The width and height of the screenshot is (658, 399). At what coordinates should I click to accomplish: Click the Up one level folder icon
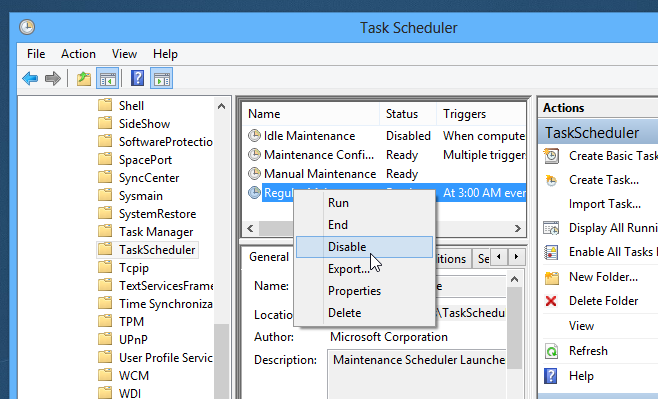(84, 78)
